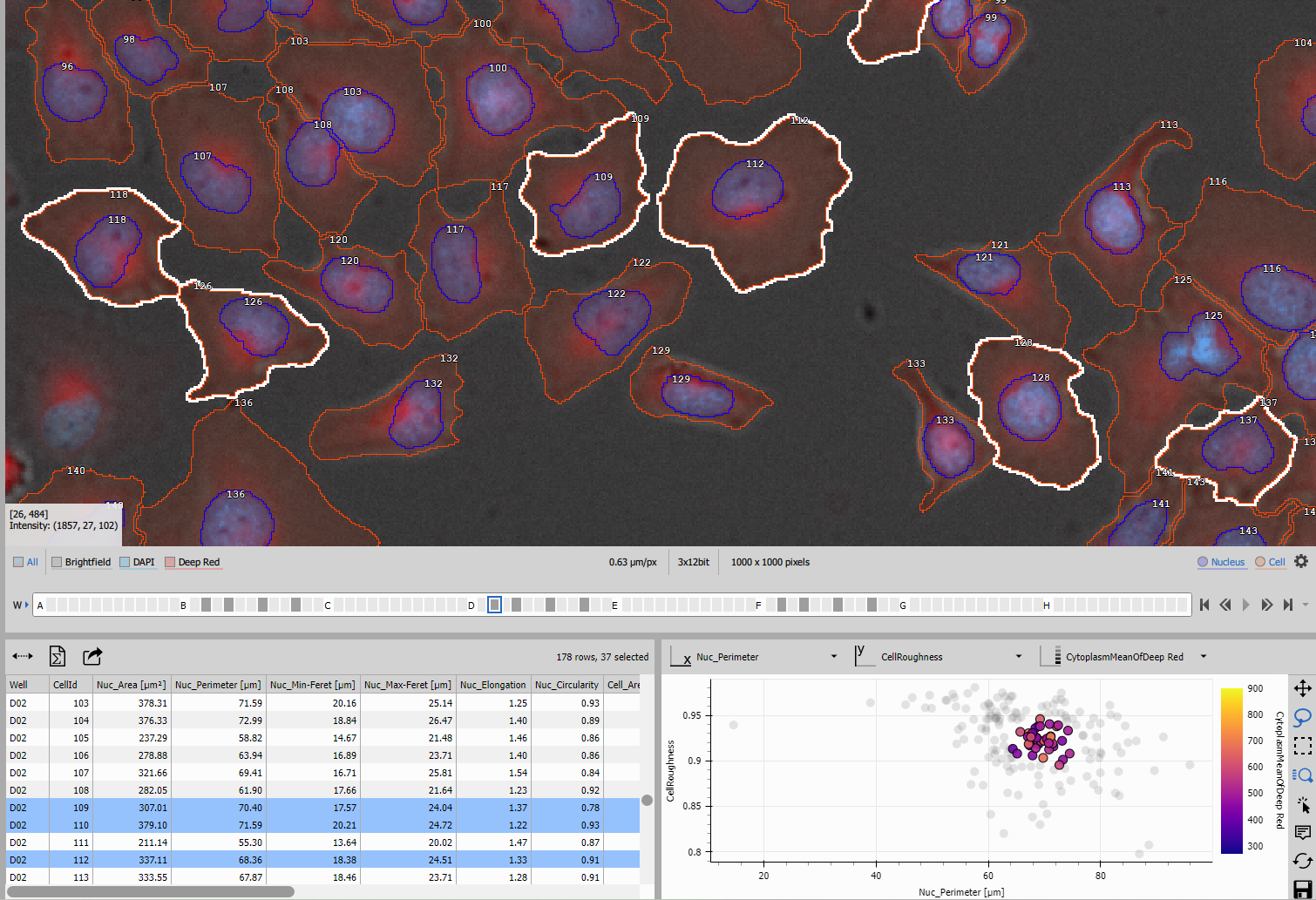
Task: Select the Pan tool in the plot toolbar
Action: point(1302,688)
